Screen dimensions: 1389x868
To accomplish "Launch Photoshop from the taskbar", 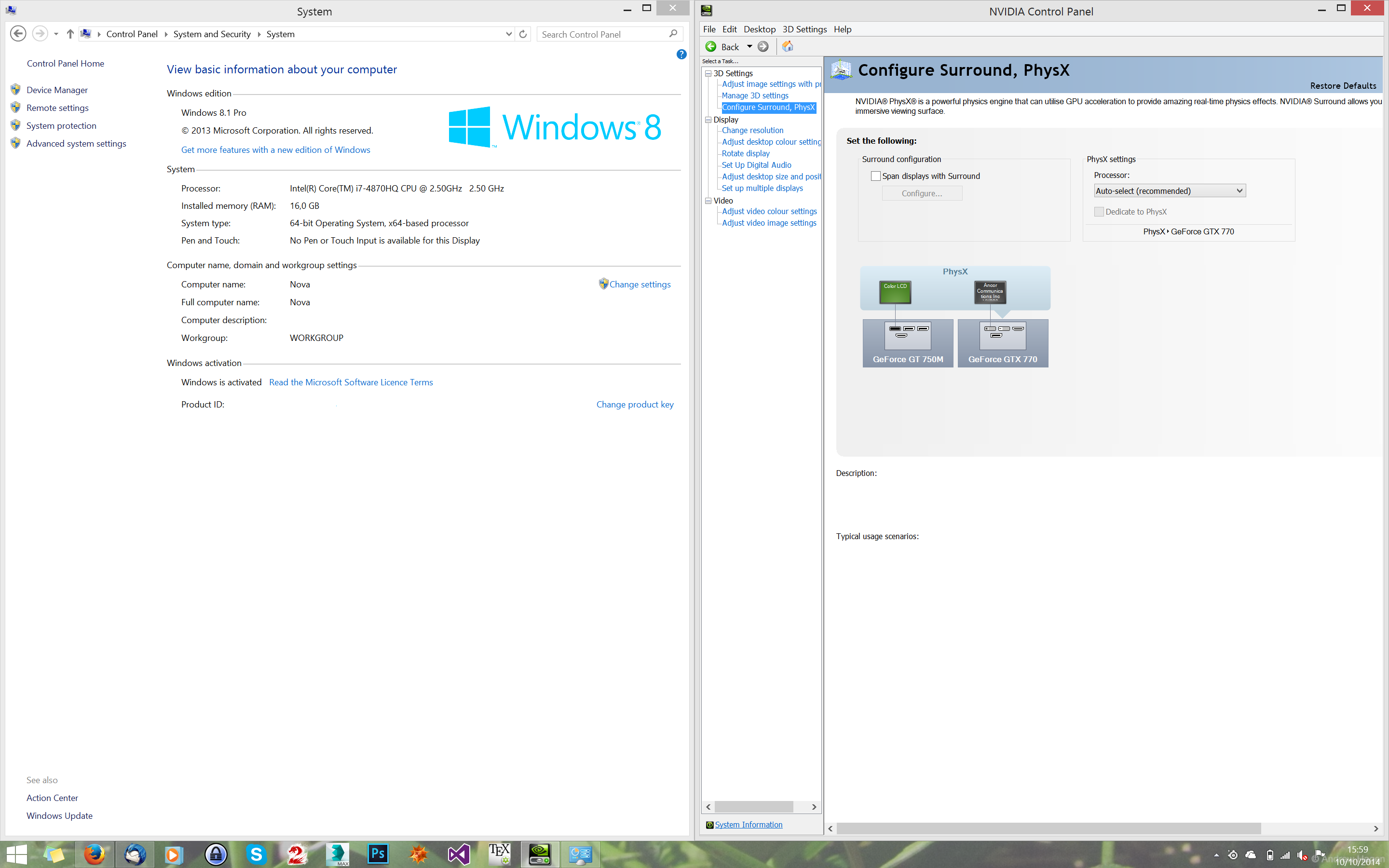I will (378, 854).
